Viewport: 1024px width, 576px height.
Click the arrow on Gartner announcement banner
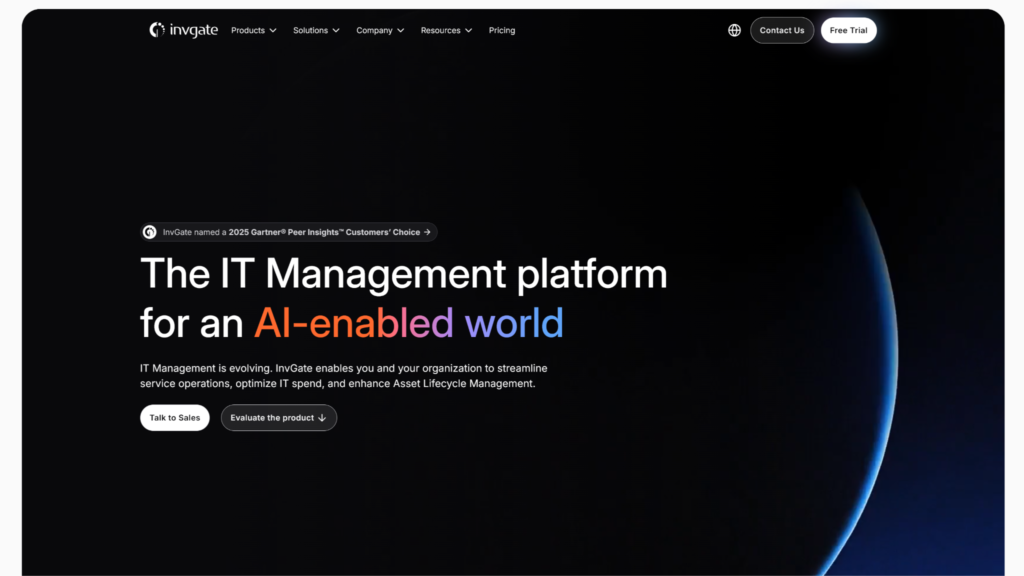(427, 232)
